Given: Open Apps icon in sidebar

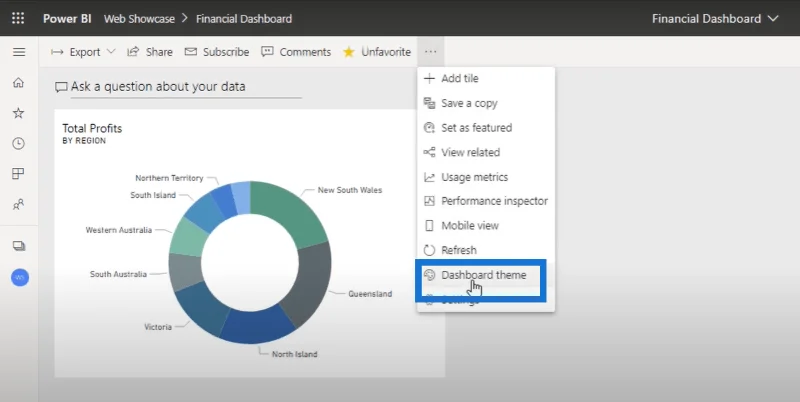Looking at the screenshot, I should tap(18, 174).
